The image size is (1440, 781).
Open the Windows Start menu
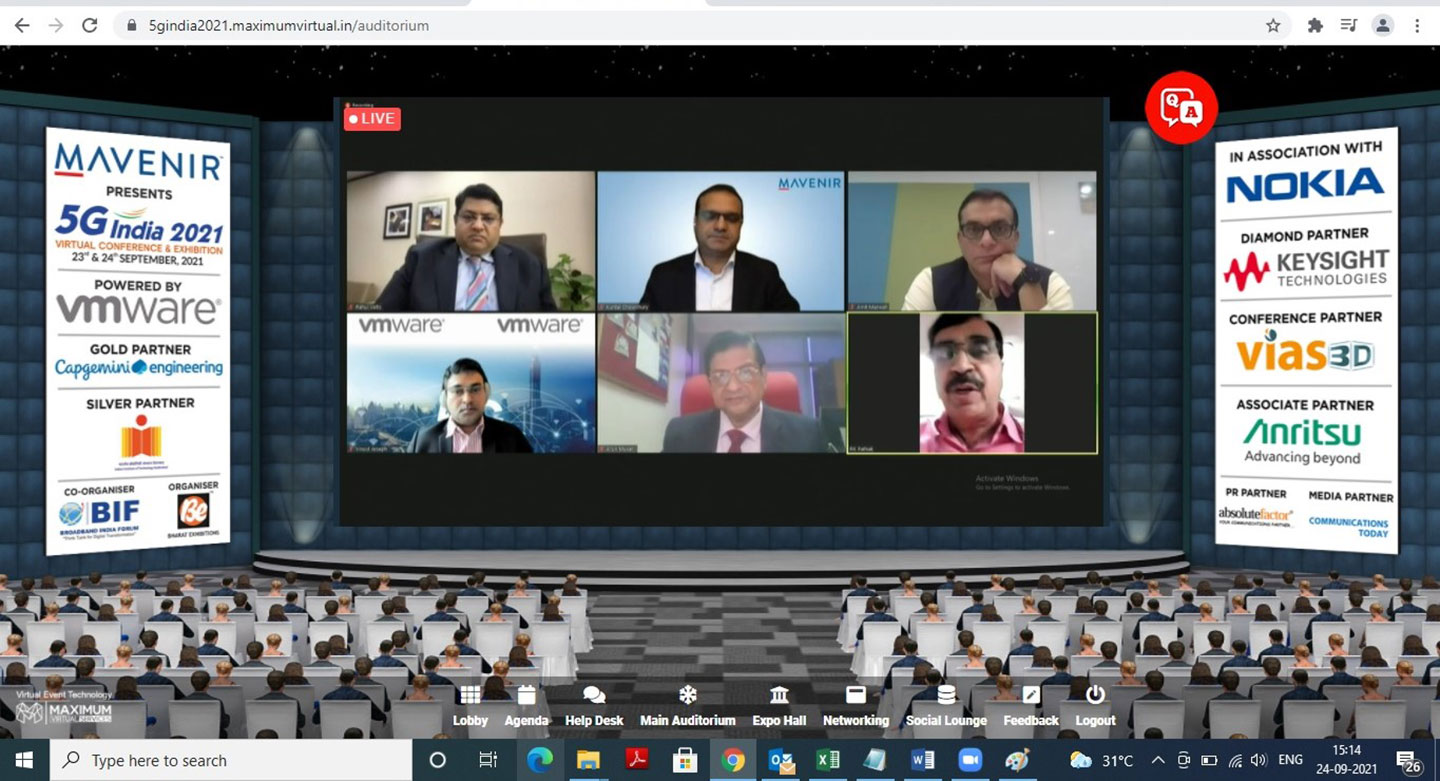24,760
